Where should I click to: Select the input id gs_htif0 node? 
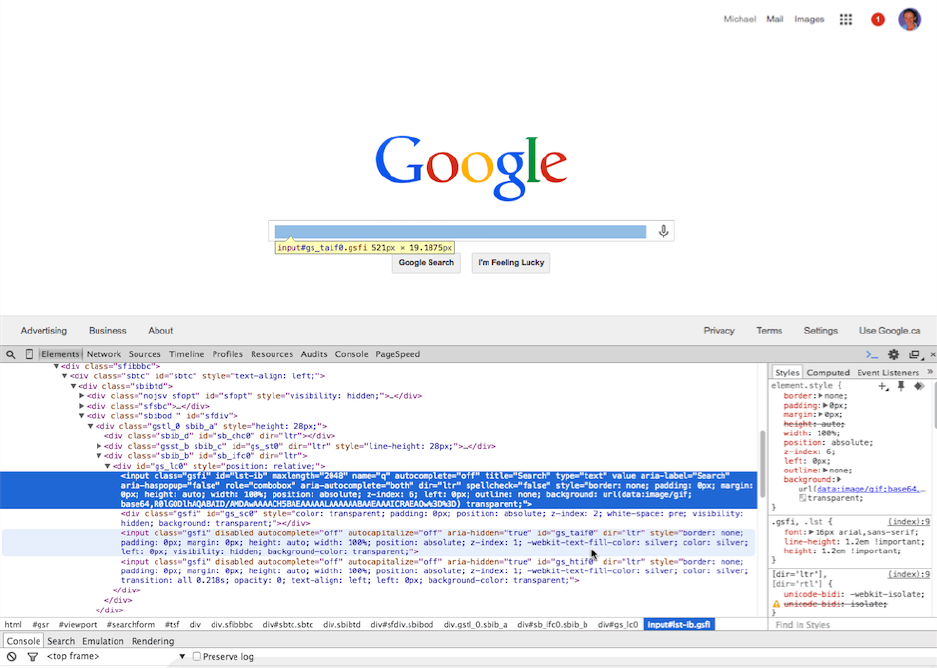[x=378, y=571]
